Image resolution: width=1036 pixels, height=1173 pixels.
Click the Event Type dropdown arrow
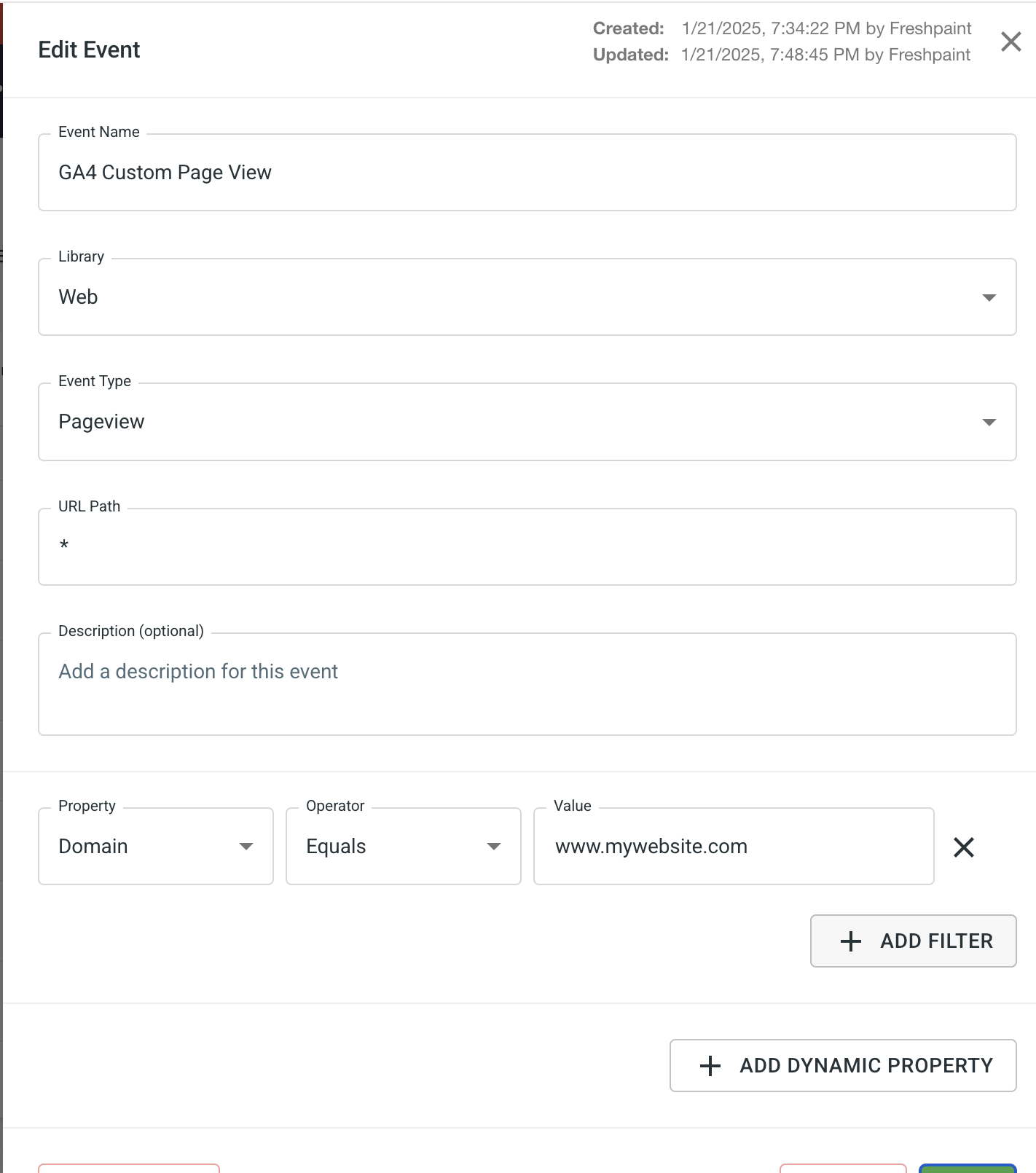click(989, 423)
